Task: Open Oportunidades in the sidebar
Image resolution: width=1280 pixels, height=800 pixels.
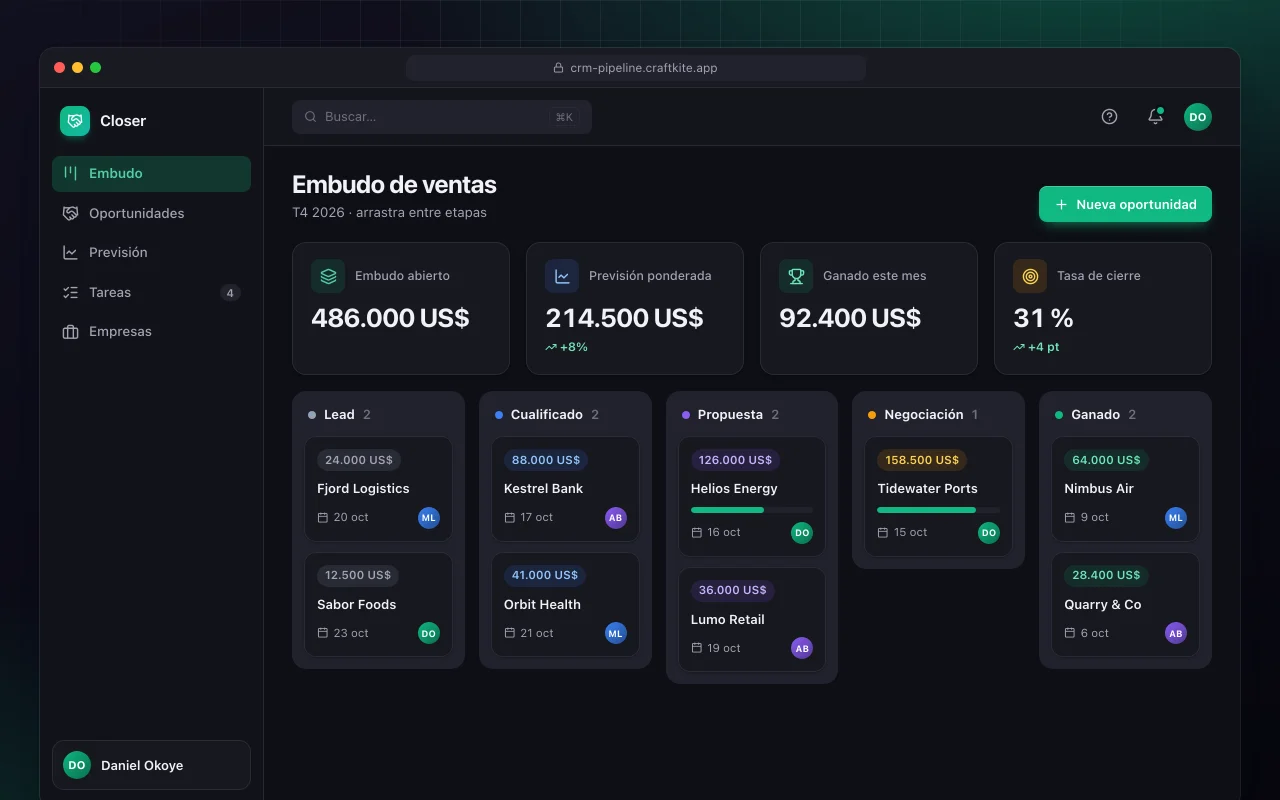Action: (x=151, y=213)
